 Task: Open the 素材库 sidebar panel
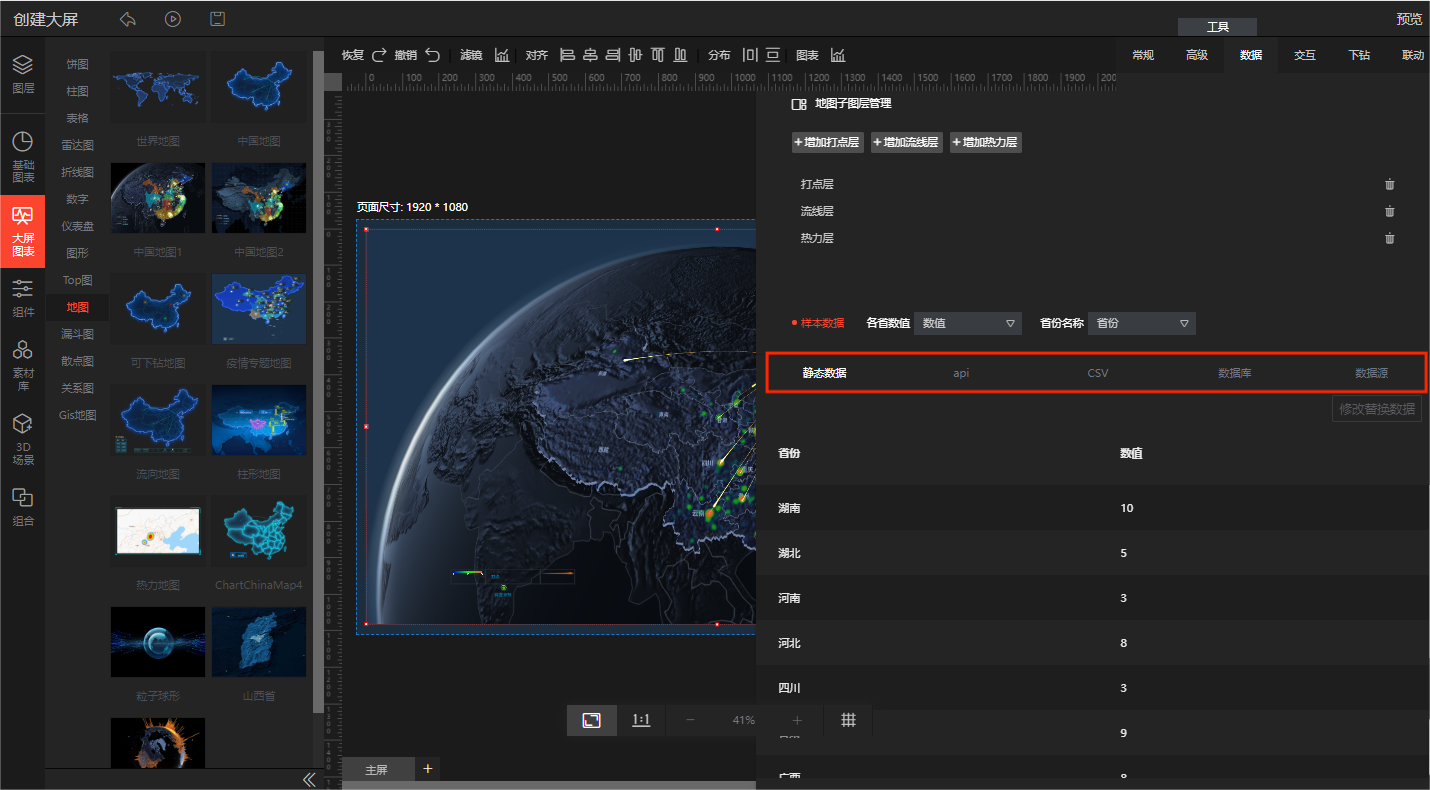click(22, 363)
